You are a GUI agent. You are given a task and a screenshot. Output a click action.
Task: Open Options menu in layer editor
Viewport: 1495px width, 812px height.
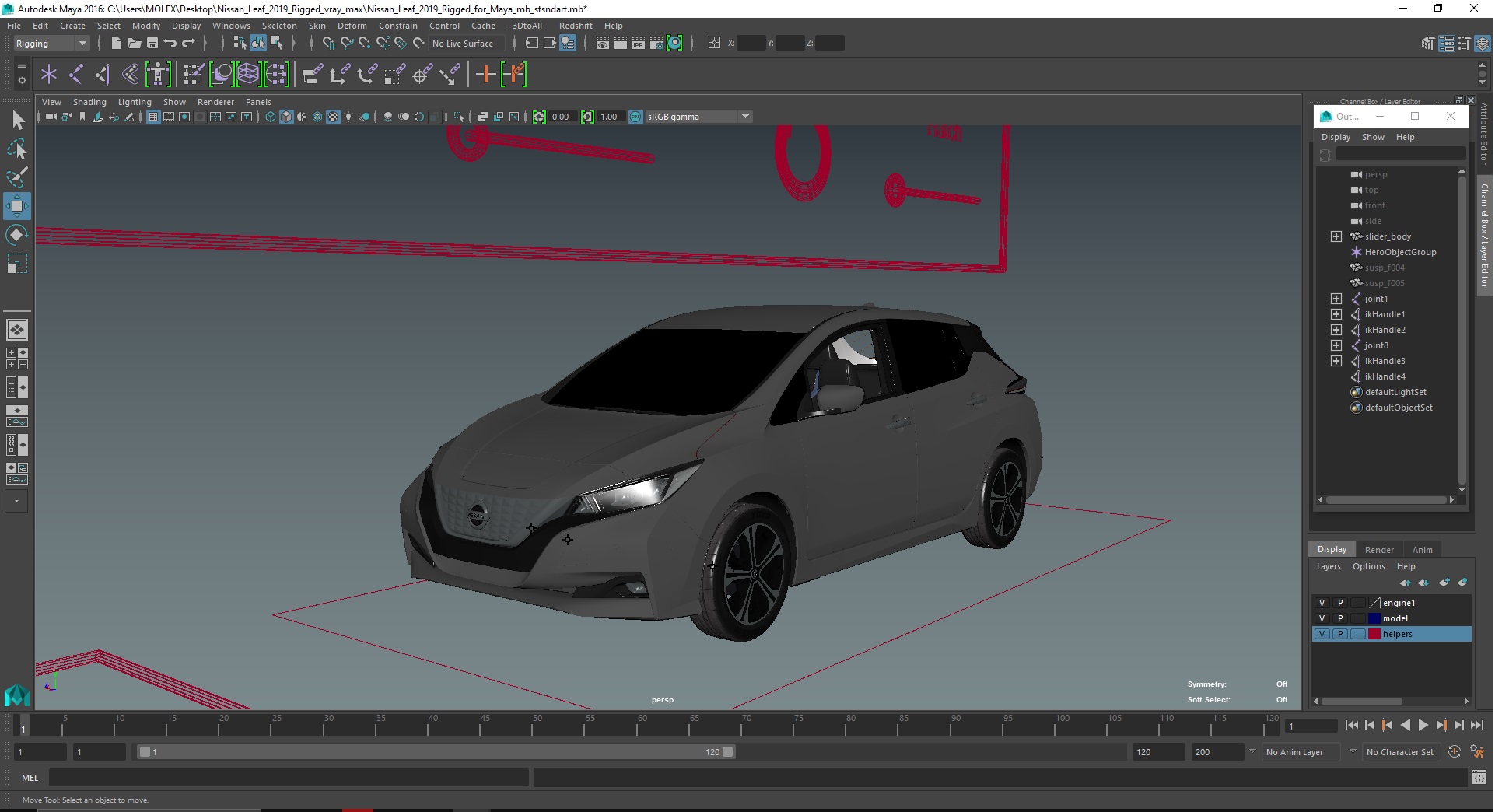pyautogui.click(x=1368, y=566)
